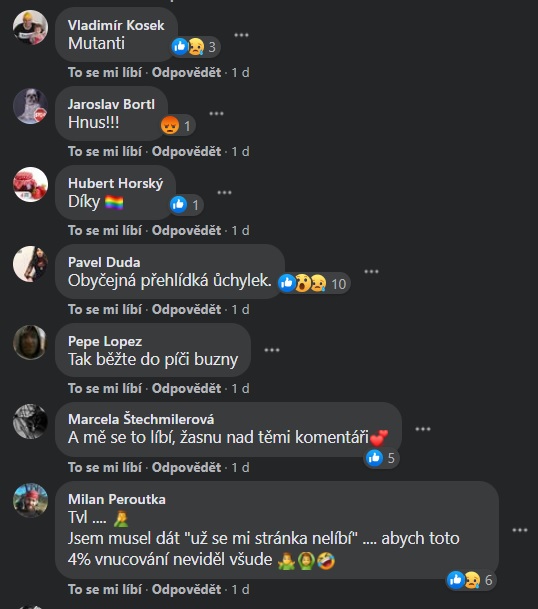
Task: Open options menu for Vladimír Kosek's comment
Action: coord(241,35)
